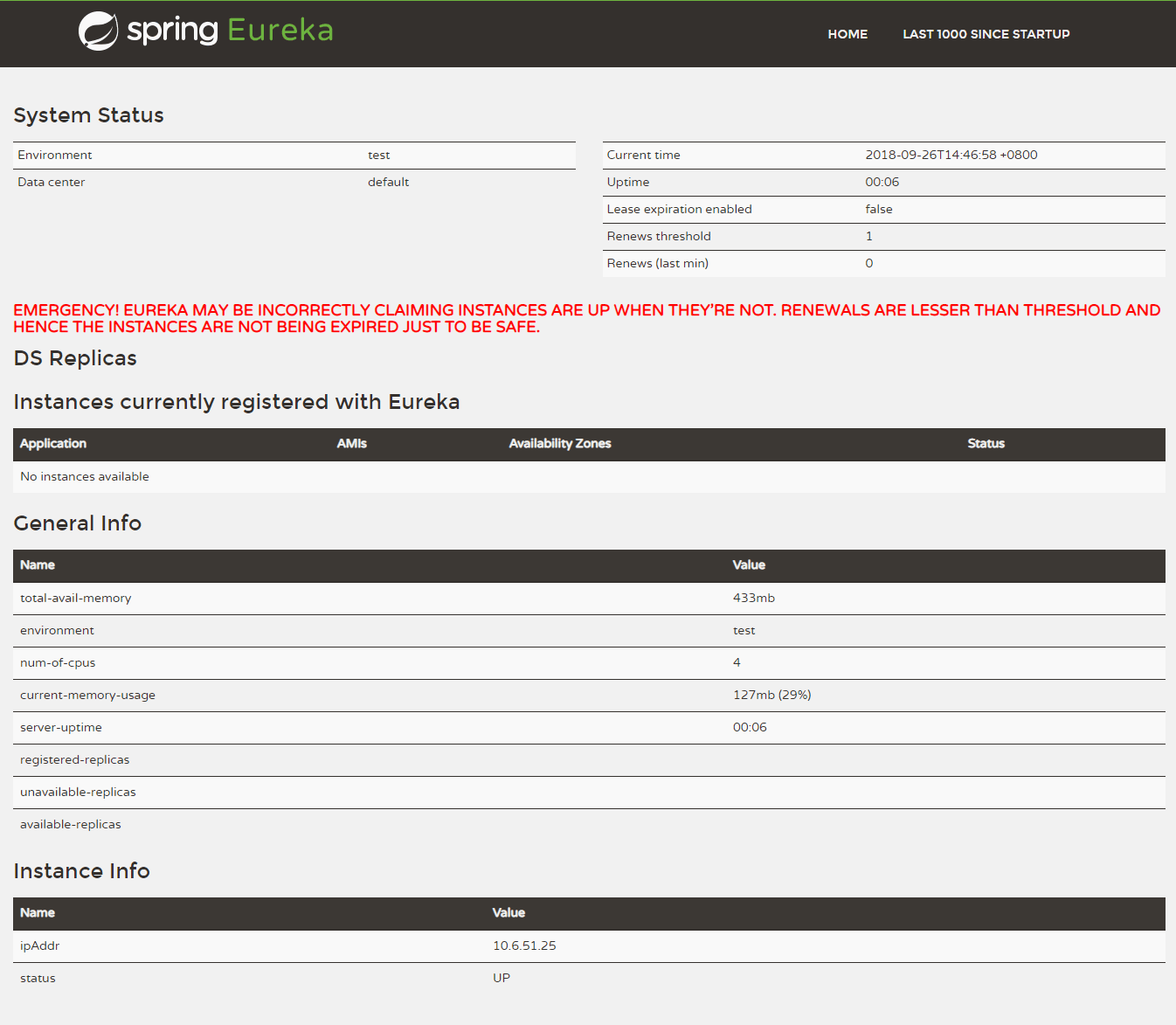
Task: Select the ipAddr row name
Action: pos(39,946)
